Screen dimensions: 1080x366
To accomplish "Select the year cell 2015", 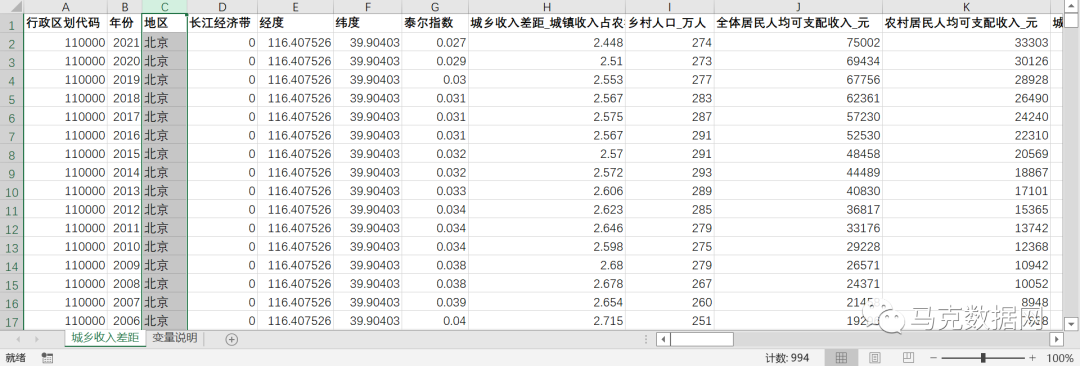I will click(x=125, y=154).
